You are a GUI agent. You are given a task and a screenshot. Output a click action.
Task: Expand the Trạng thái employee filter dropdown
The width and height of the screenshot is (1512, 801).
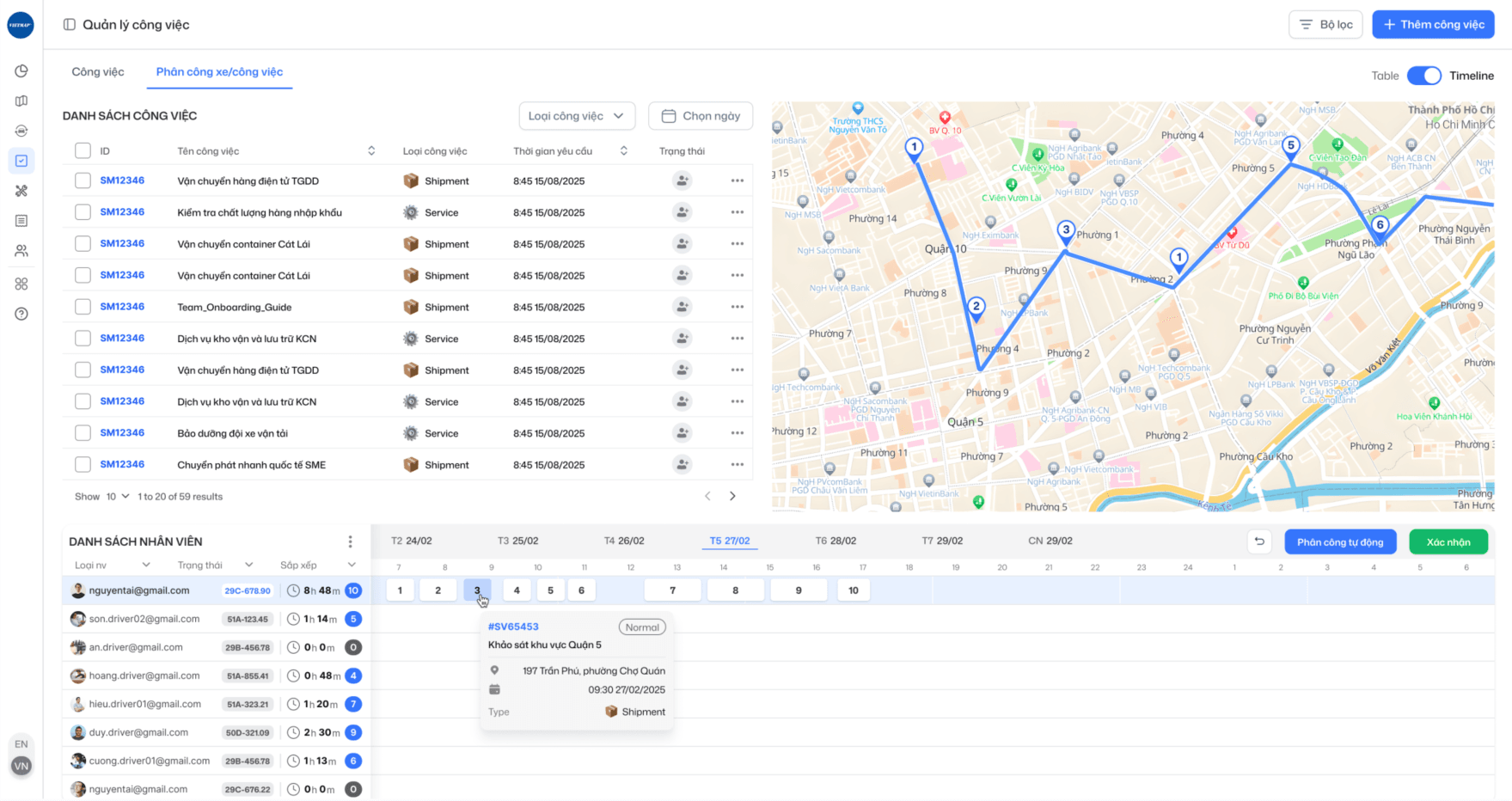click(x=215, y=565)
